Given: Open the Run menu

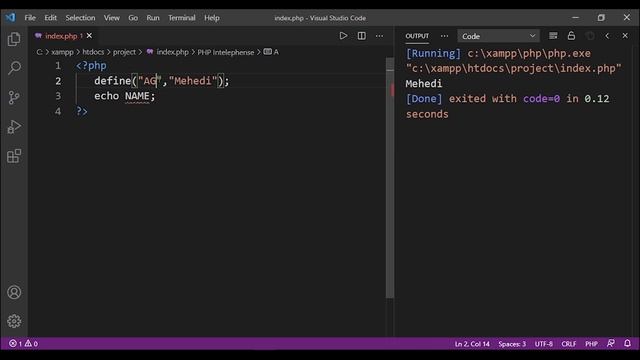Looking at the screenshot, I should (153, 18).
